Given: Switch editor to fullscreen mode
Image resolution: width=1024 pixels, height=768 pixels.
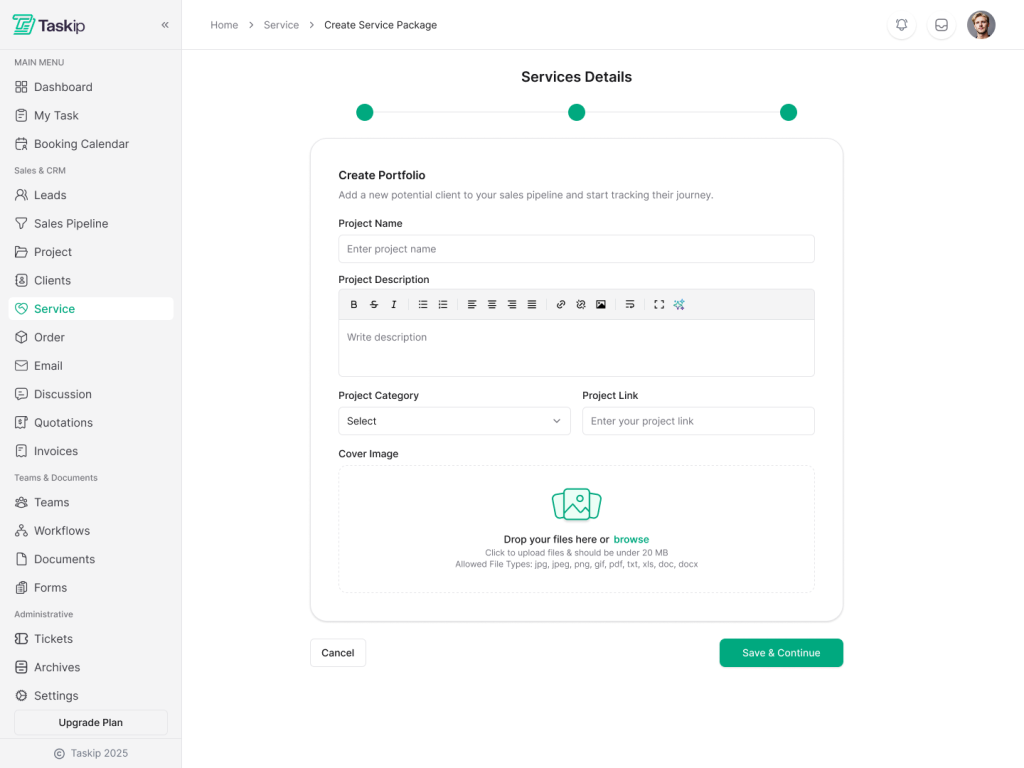Looking at the screenshot, I should click(x=659, y=305).
